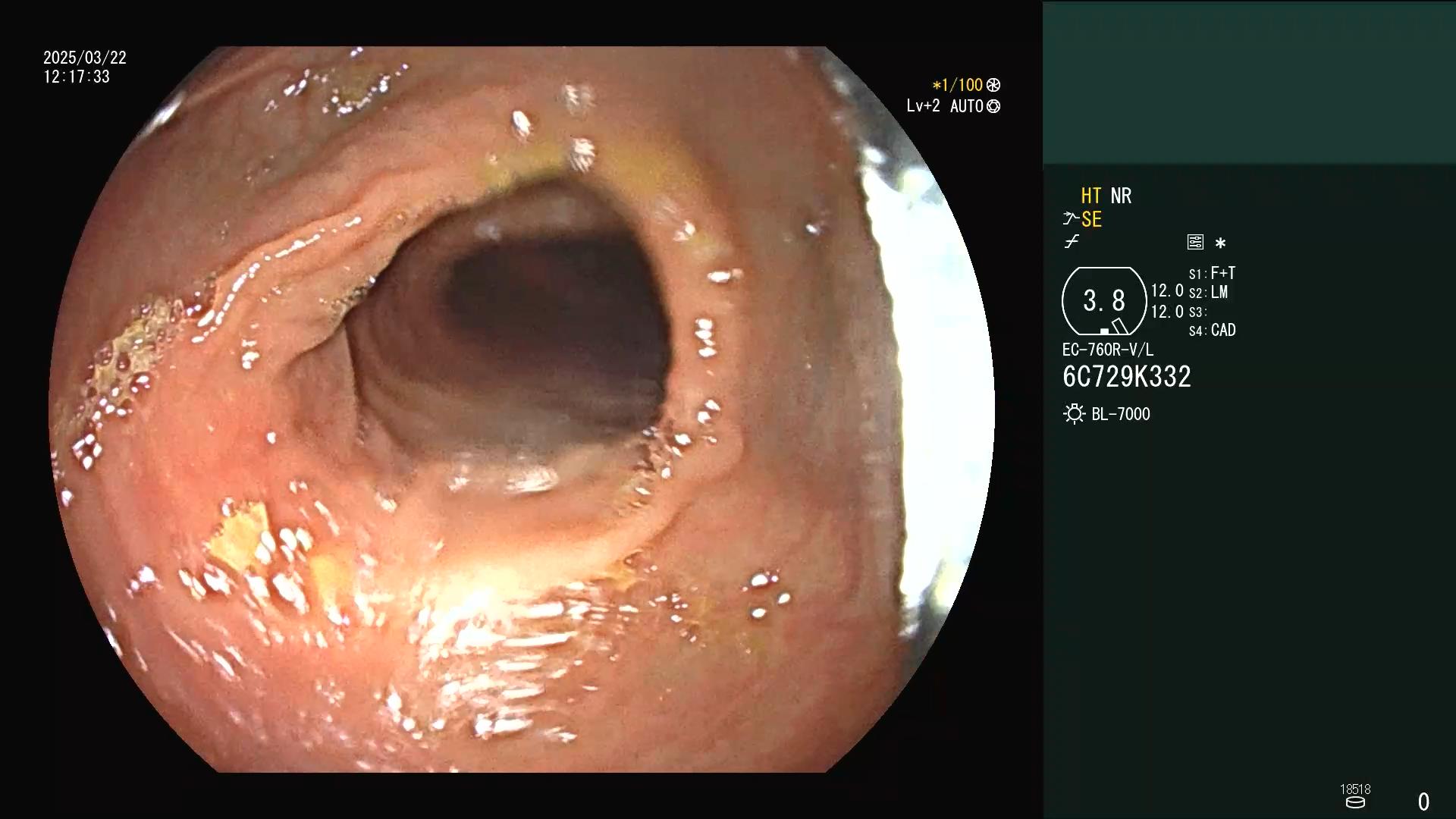Click the serial number 6C729K332
The image size is (1456, 819).
[1127, 377]
